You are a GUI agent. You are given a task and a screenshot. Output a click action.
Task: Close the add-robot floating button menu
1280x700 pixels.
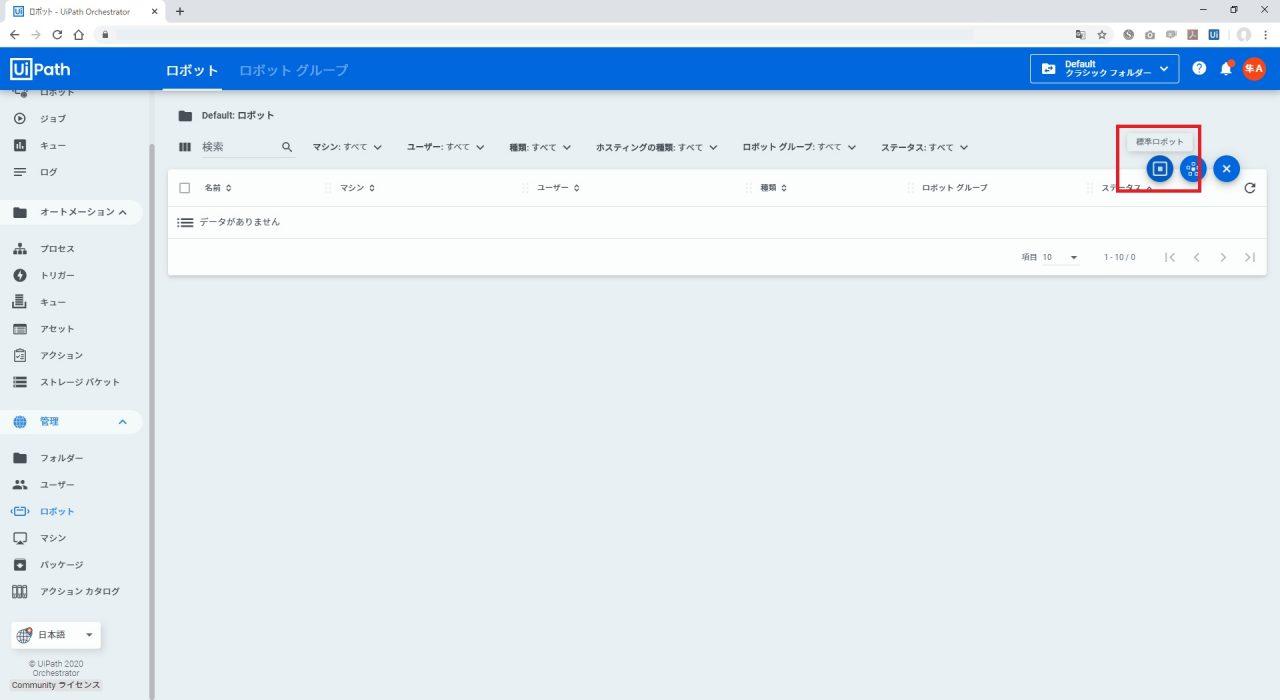coord(1227,169)
